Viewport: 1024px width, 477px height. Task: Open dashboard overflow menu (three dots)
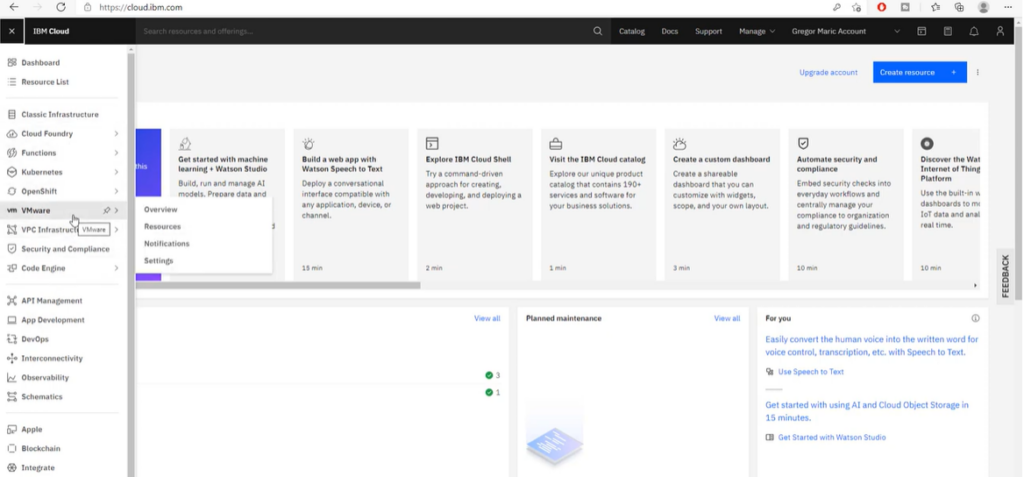(x=978, y=73)
